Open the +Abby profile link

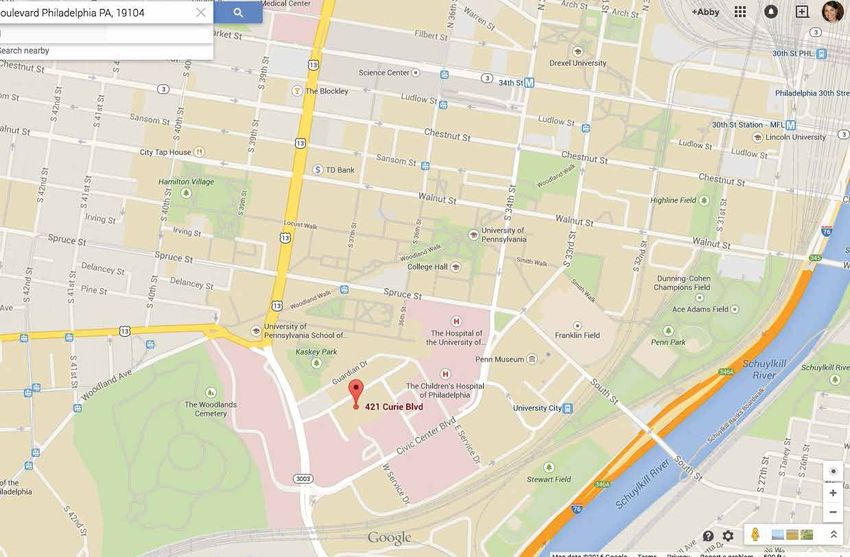click(705, 11)
